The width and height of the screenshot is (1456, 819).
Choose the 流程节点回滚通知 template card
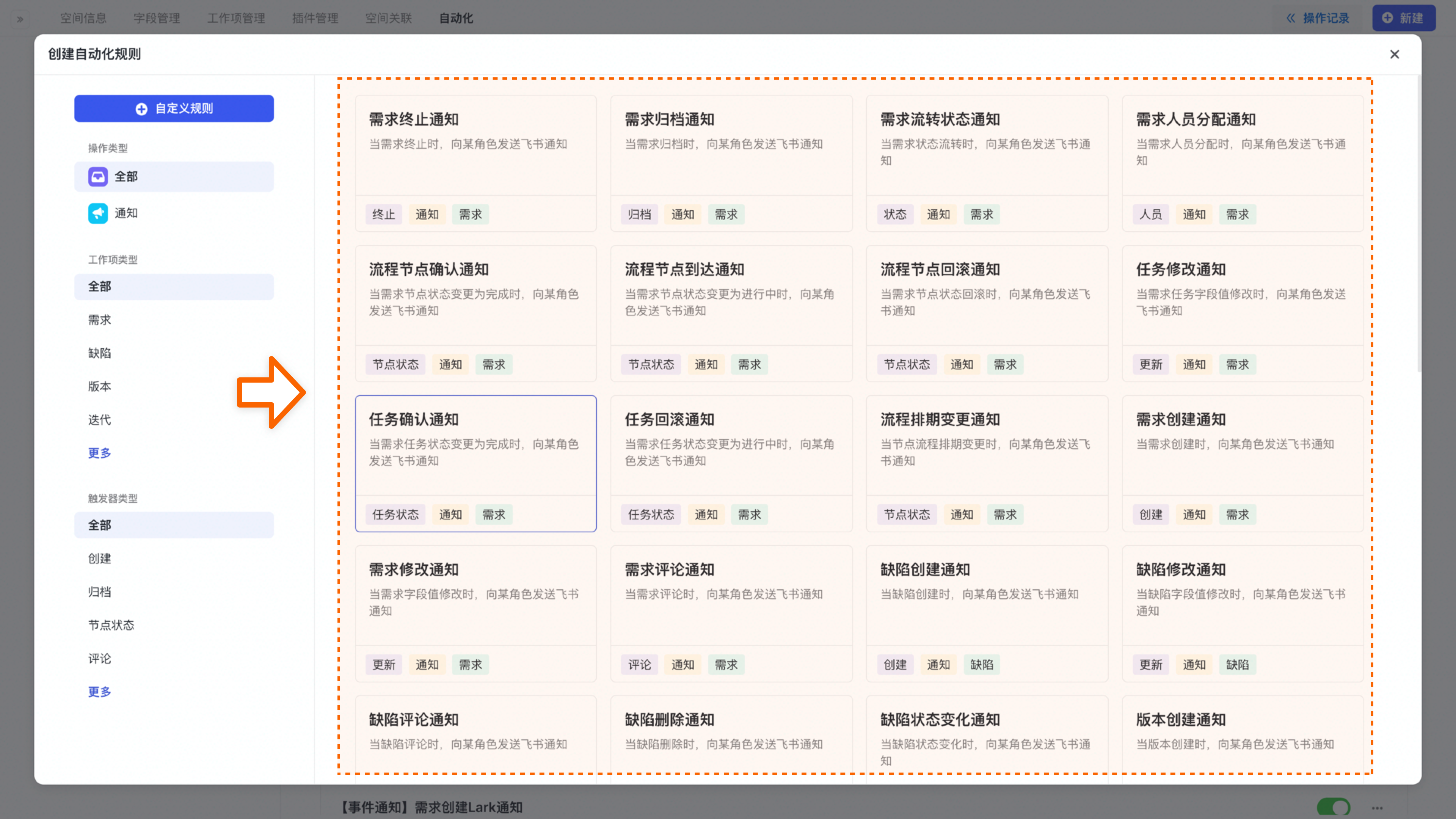[x=987, y=314]
